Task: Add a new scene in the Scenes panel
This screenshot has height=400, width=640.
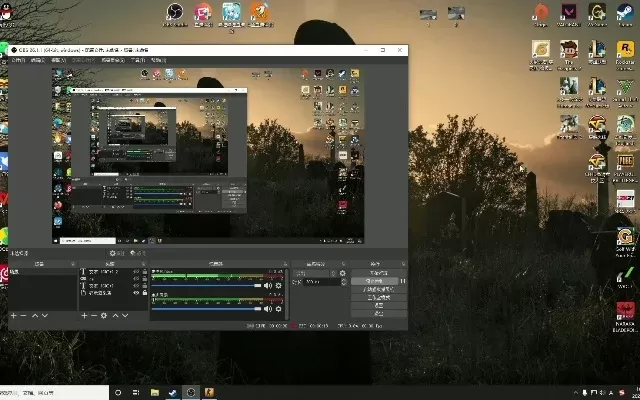Action: (x=13, y=315)
